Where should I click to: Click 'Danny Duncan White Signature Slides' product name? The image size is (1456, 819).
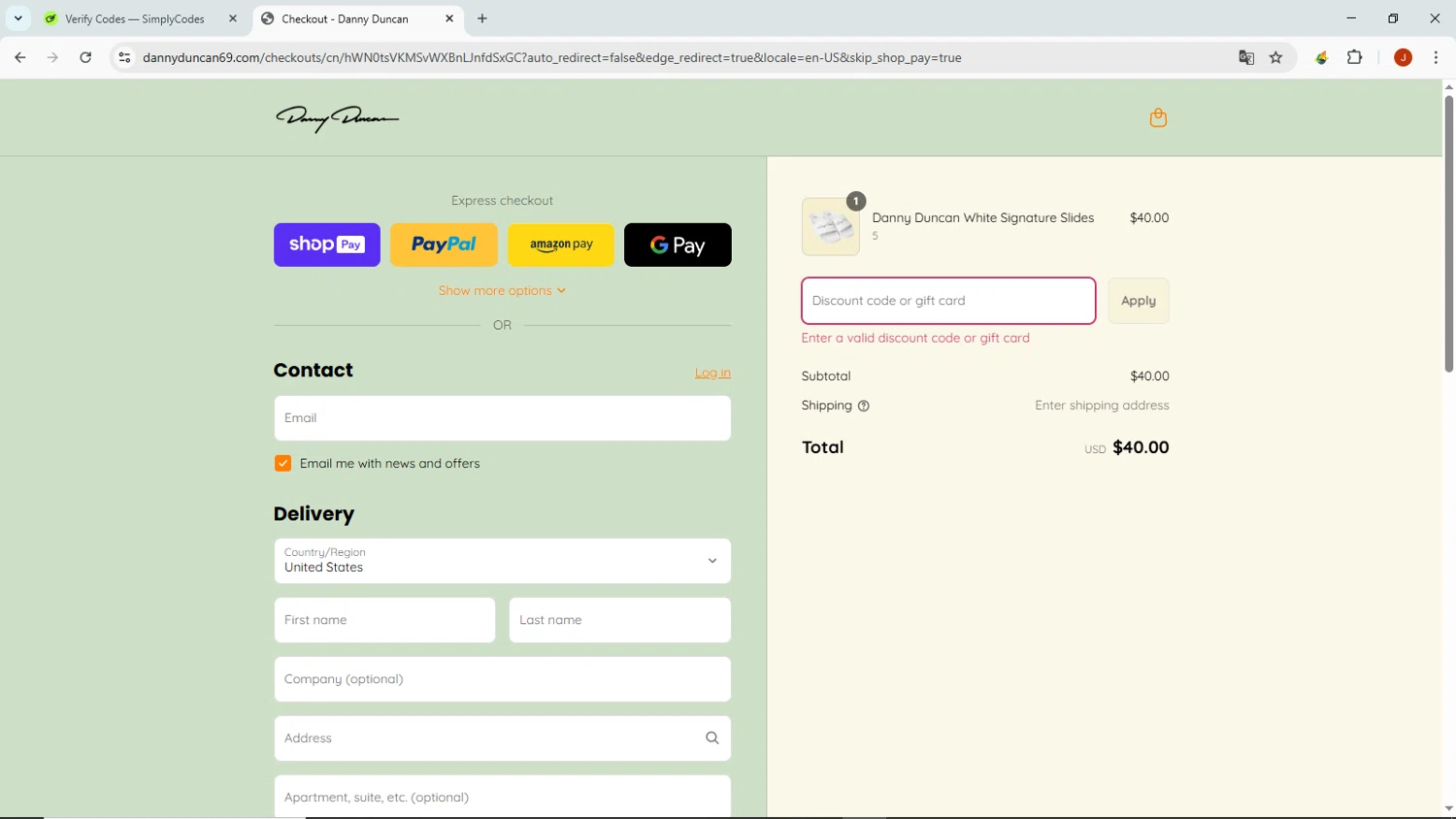[982, 218]
